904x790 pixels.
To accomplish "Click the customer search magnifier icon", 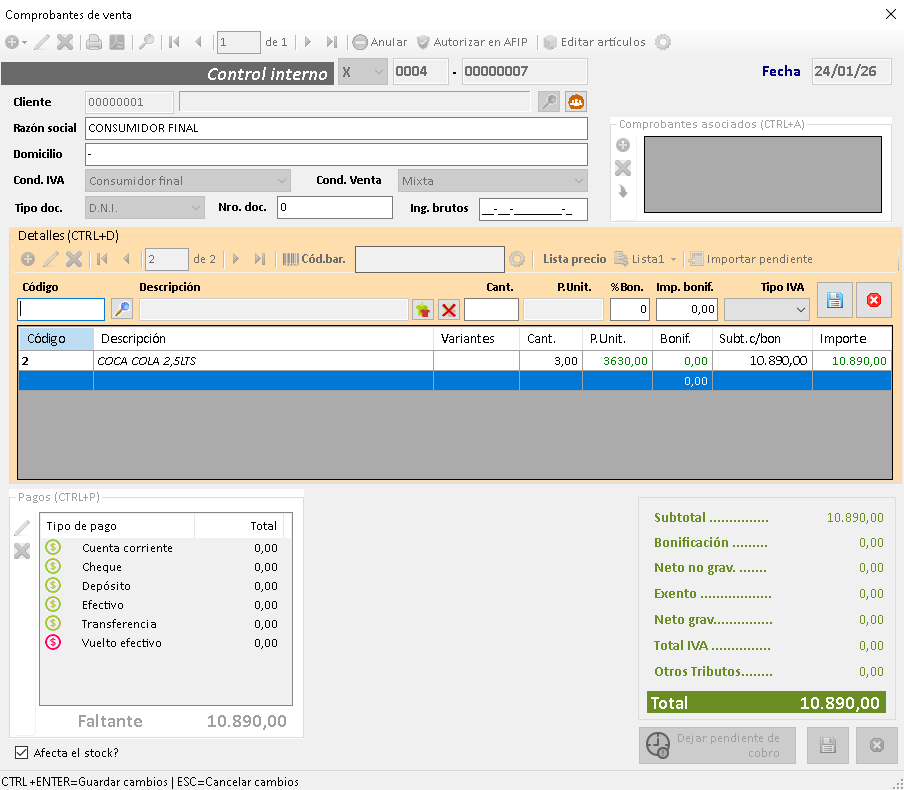I will click(548, 101).
